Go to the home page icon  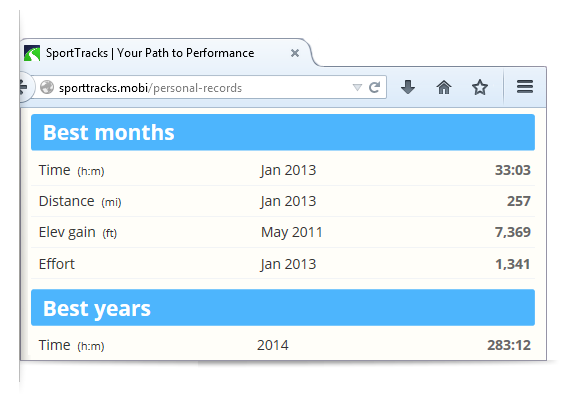coord(444,87)
